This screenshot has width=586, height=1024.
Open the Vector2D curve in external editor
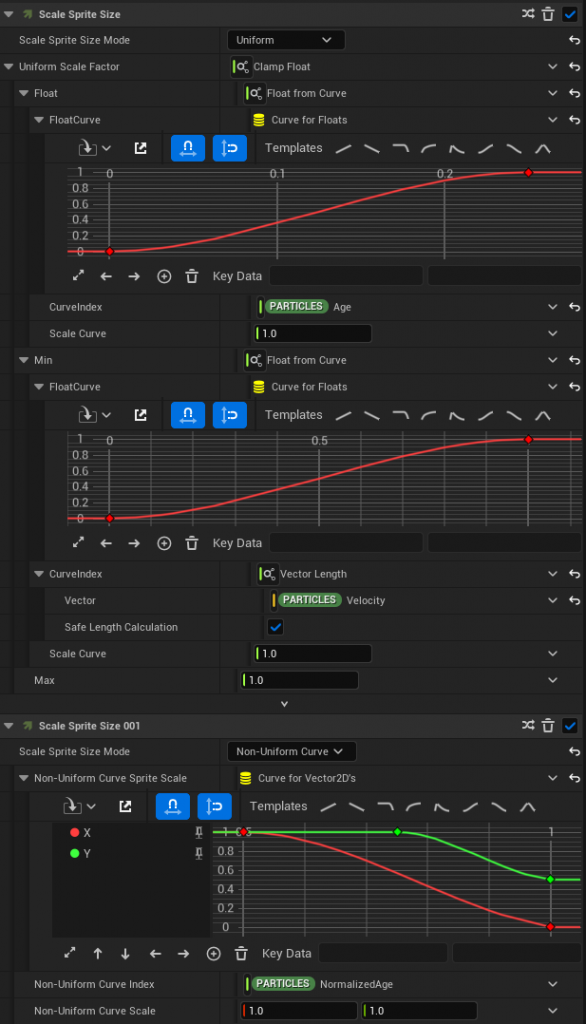(125, 807)
